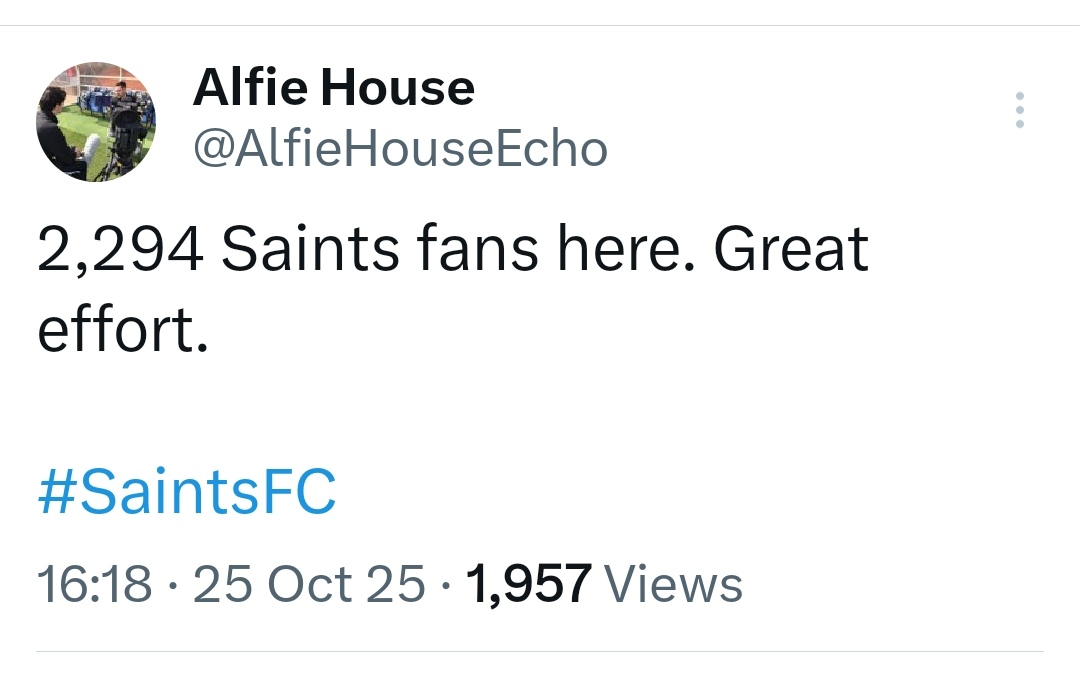The height and width of the screenshot is (682, 1080).
Task: Open the #SaintsFC hashtag
Action: click(187, 493)
